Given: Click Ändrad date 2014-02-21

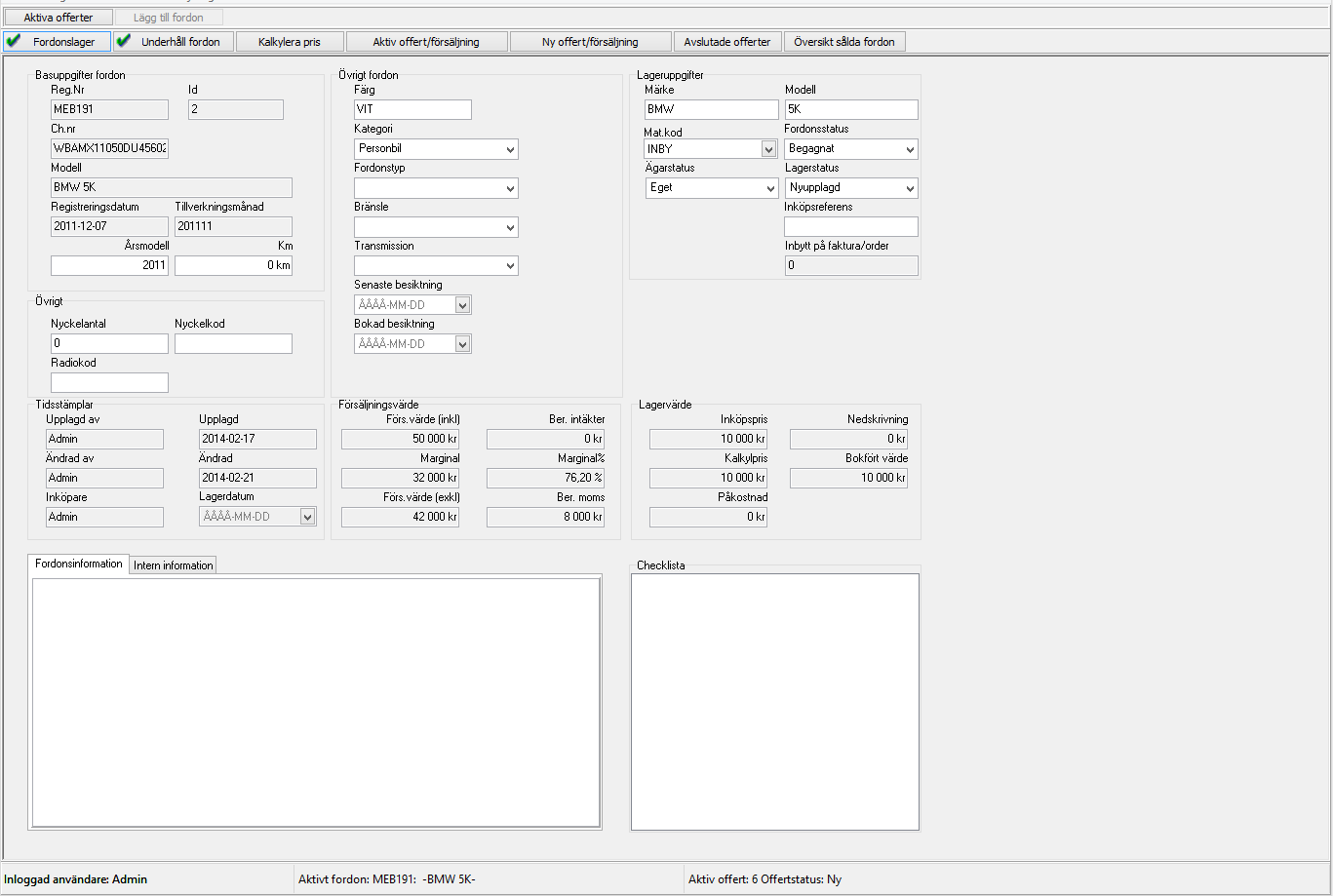Looking at the screenshot, I should (257, 478).
